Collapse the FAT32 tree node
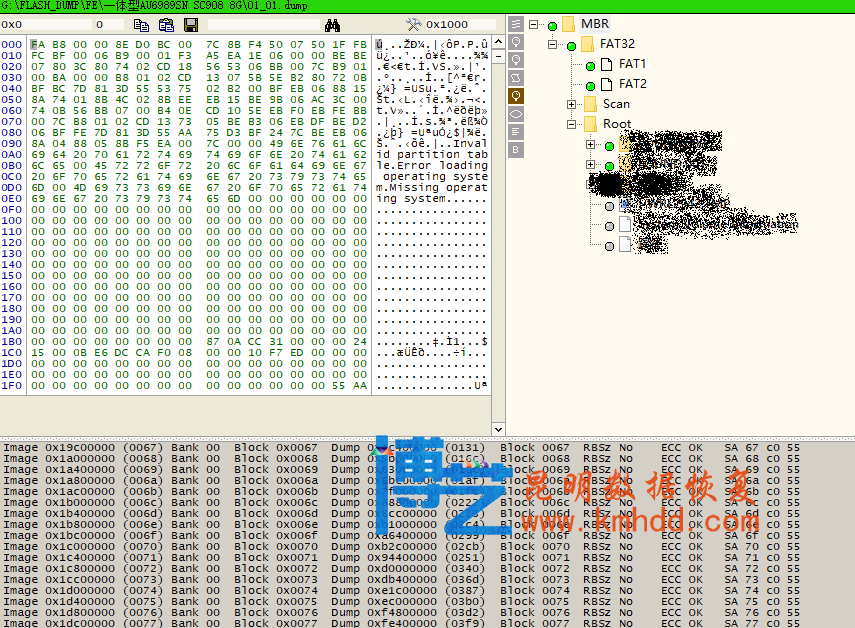Viewport: 855px width, 628px height. click(x=553, y=45)
